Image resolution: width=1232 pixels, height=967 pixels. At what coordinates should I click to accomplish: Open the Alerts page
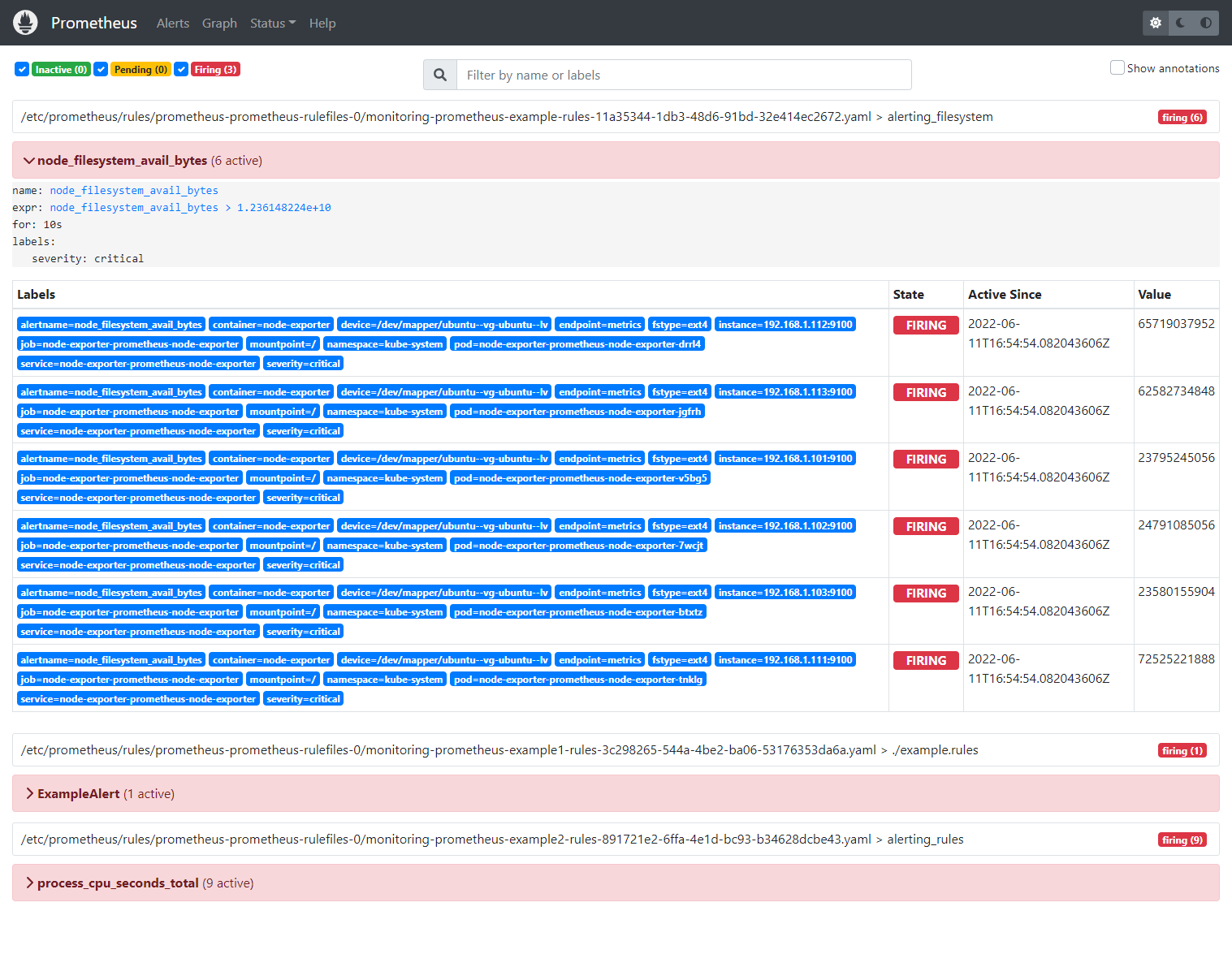[173, 23]
